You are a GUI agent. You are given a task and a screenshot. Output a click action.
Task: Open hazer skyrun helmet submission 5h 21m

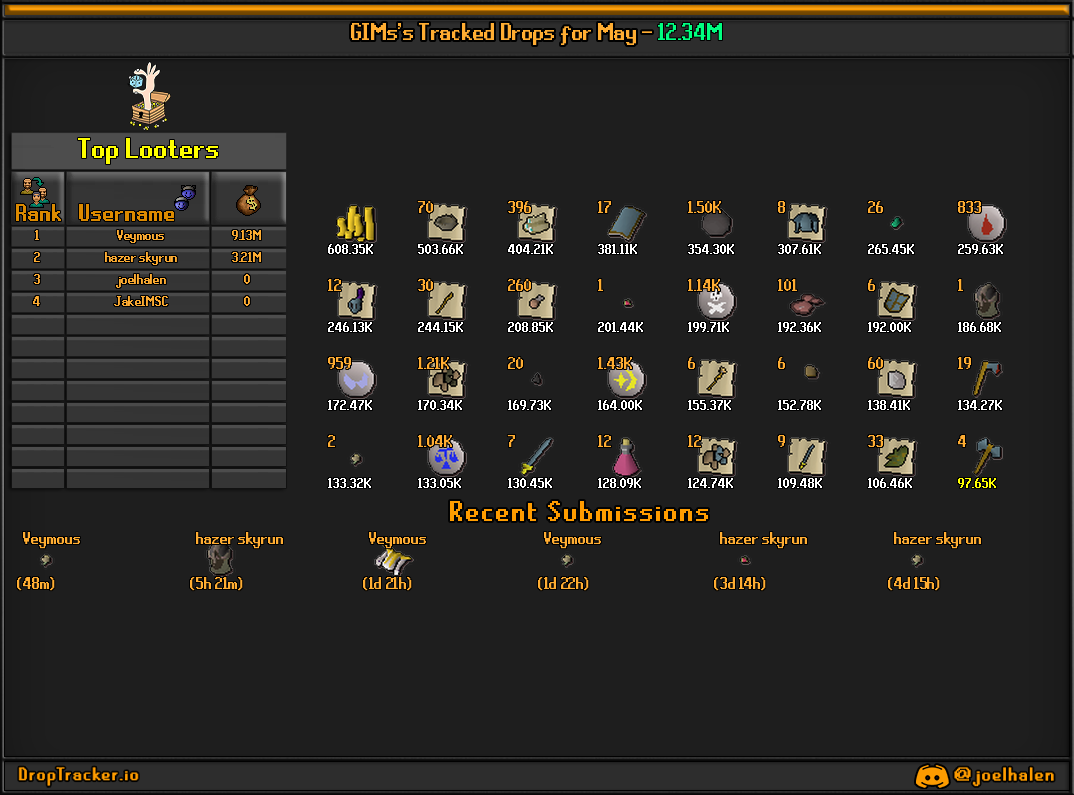pyautogui.click(x=221, y=560)
